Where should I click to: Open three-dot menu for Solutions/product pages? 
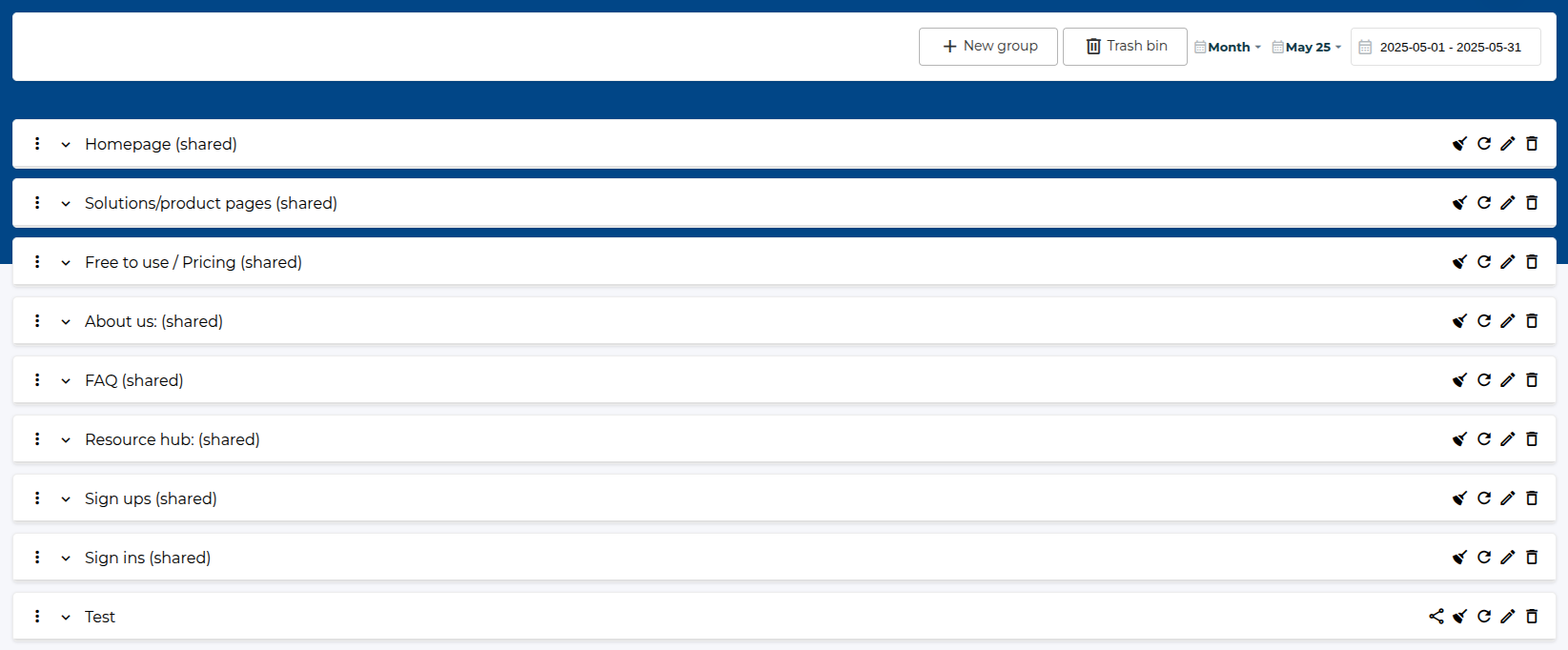pyautogui.click(x=37, y=203)
